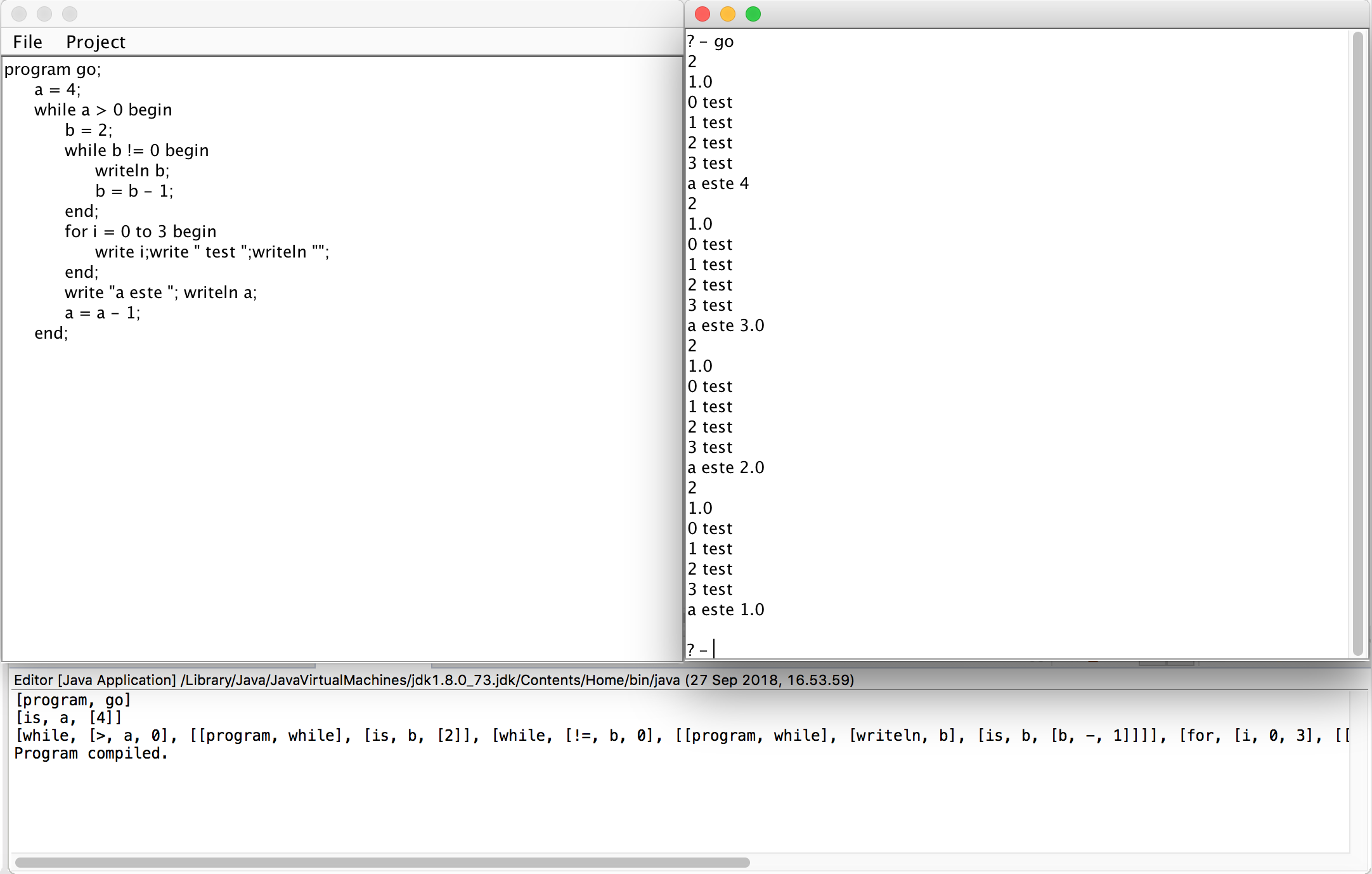Minimize the console window with yellow button

click(728, 14)
